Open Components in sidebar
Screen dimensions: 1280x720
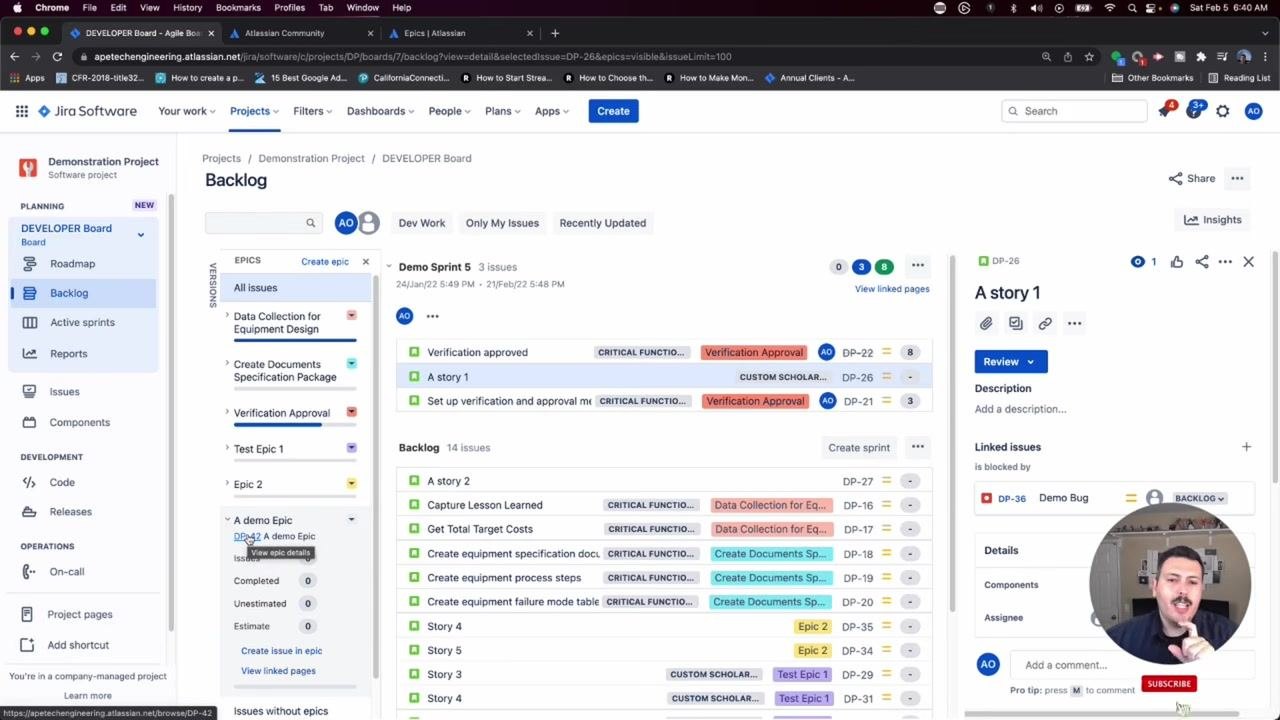pos(79,422)
